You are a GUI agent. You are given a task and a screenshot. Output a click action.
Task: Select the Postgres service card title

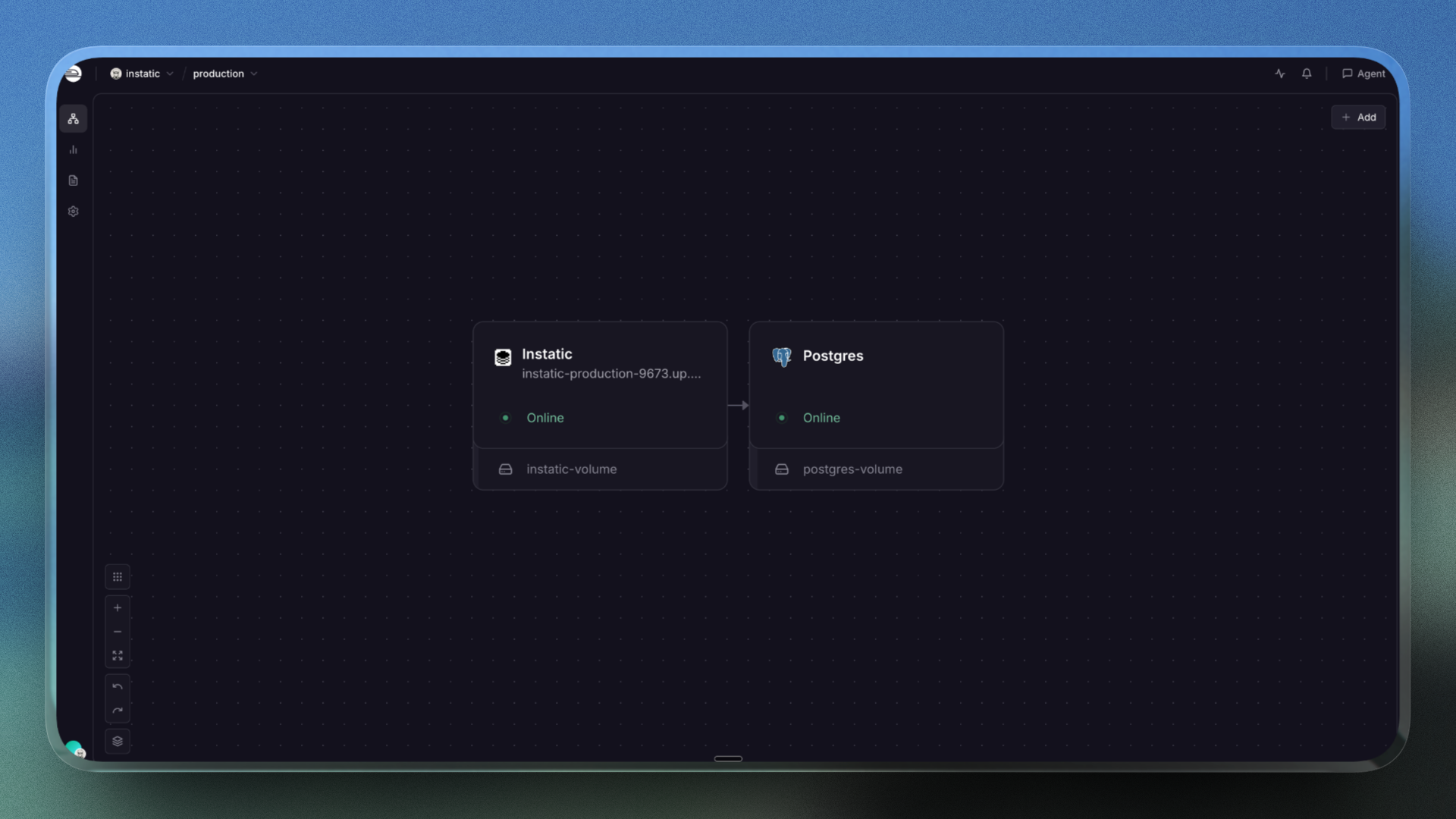[833, 356]
